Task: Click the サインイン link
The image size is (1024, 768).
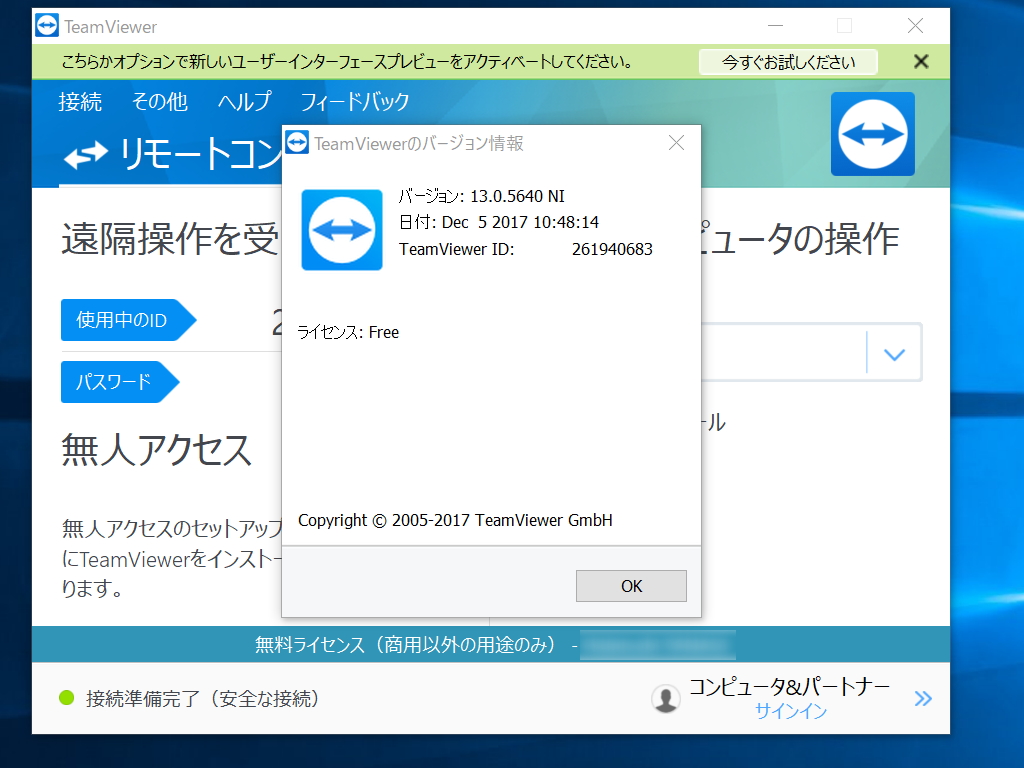Action: (789, 712)
